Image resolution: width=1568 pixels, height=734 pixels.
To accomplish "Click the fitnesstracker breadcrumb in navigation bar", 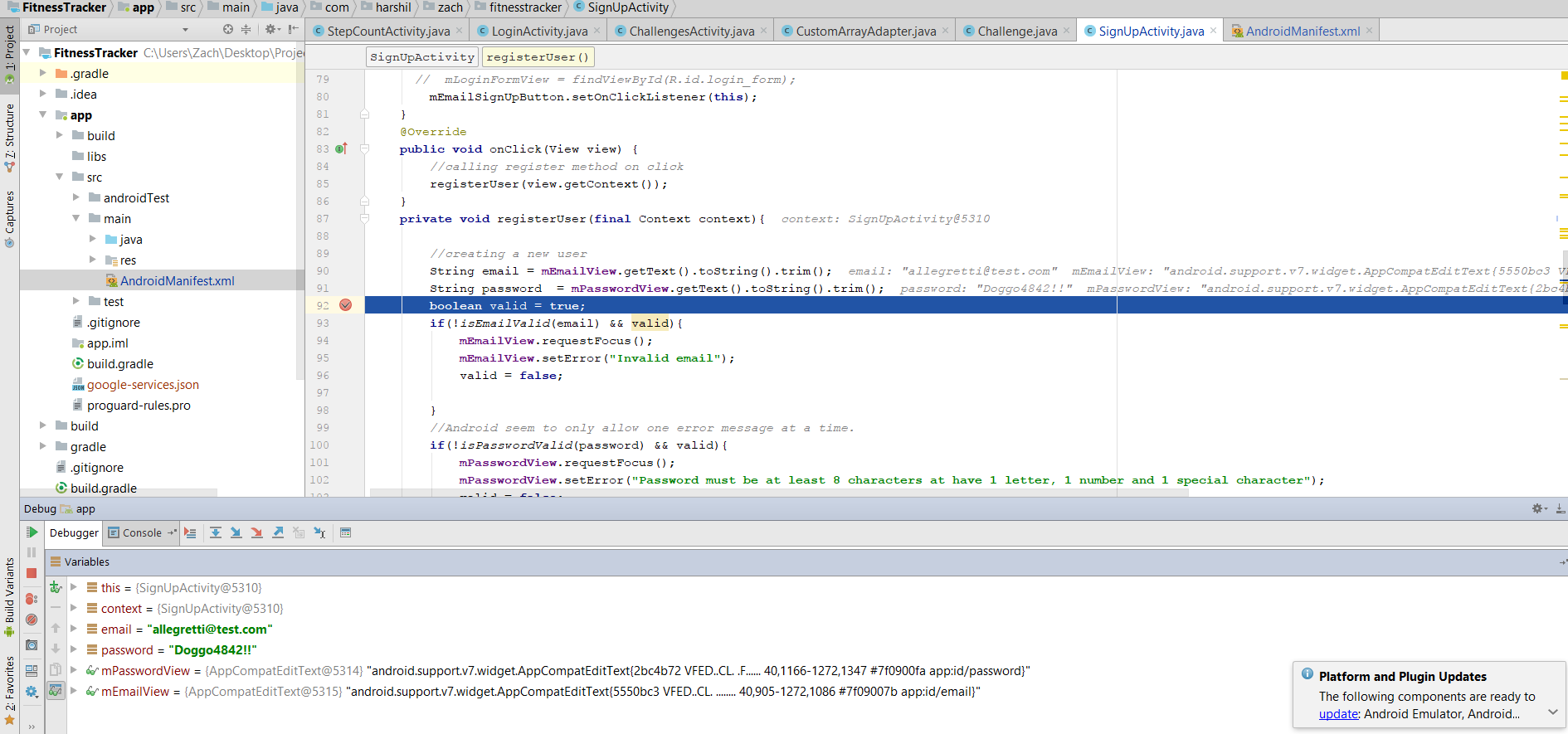I will click(x=525, y=7).
